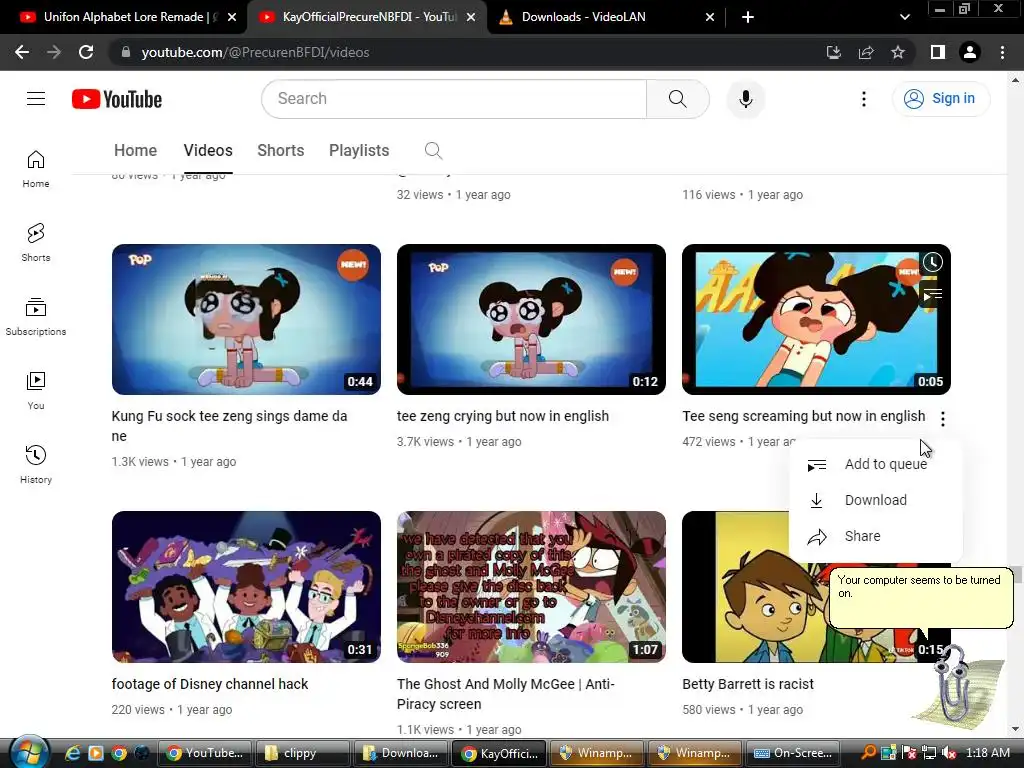The width and height of the screenshot is (1024, 768).
Task: Go to Home in sidebar
Action: click(36, 169)
